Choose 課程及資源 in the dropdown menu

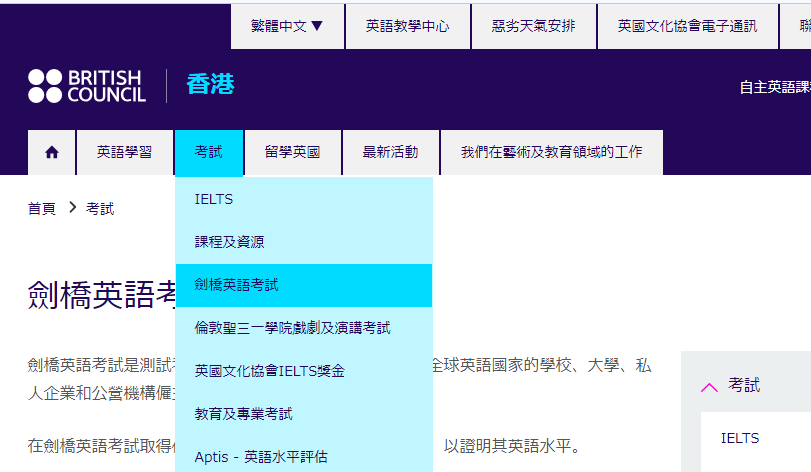[x=304, y=242]
